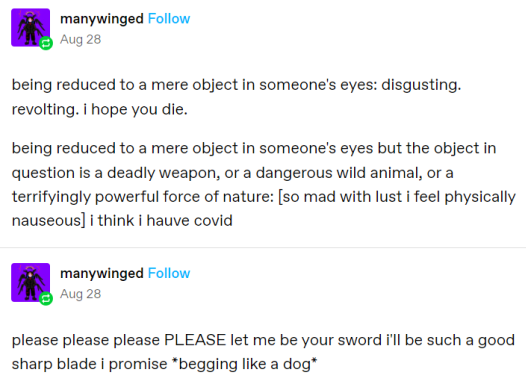Click the line starting "question is a deadly weapon"
This screenshot has width=526, height=385.
[232, 173]
